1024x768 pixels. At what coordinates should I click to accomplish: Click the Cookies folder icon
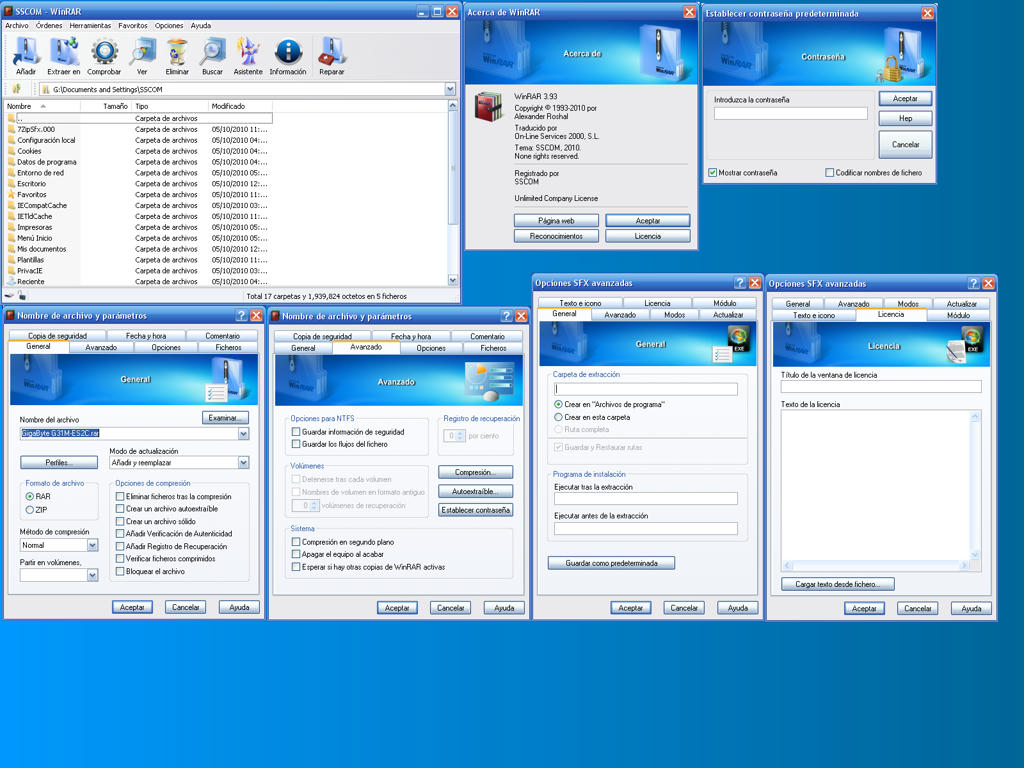pyautogui.click(x=11, y=151)
